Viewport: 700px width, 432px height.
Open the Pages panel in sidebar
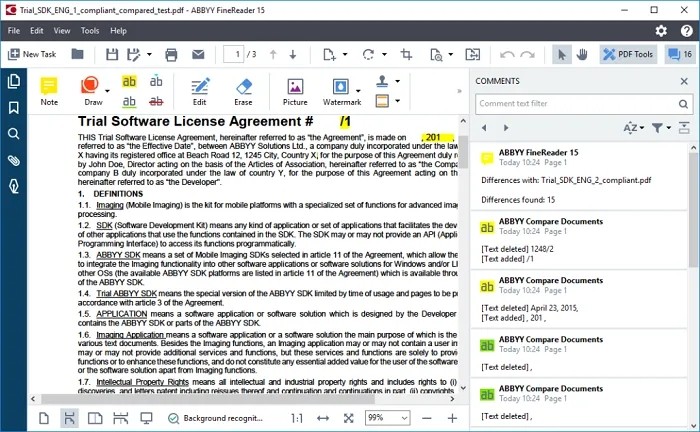click(x=13, y=81)
